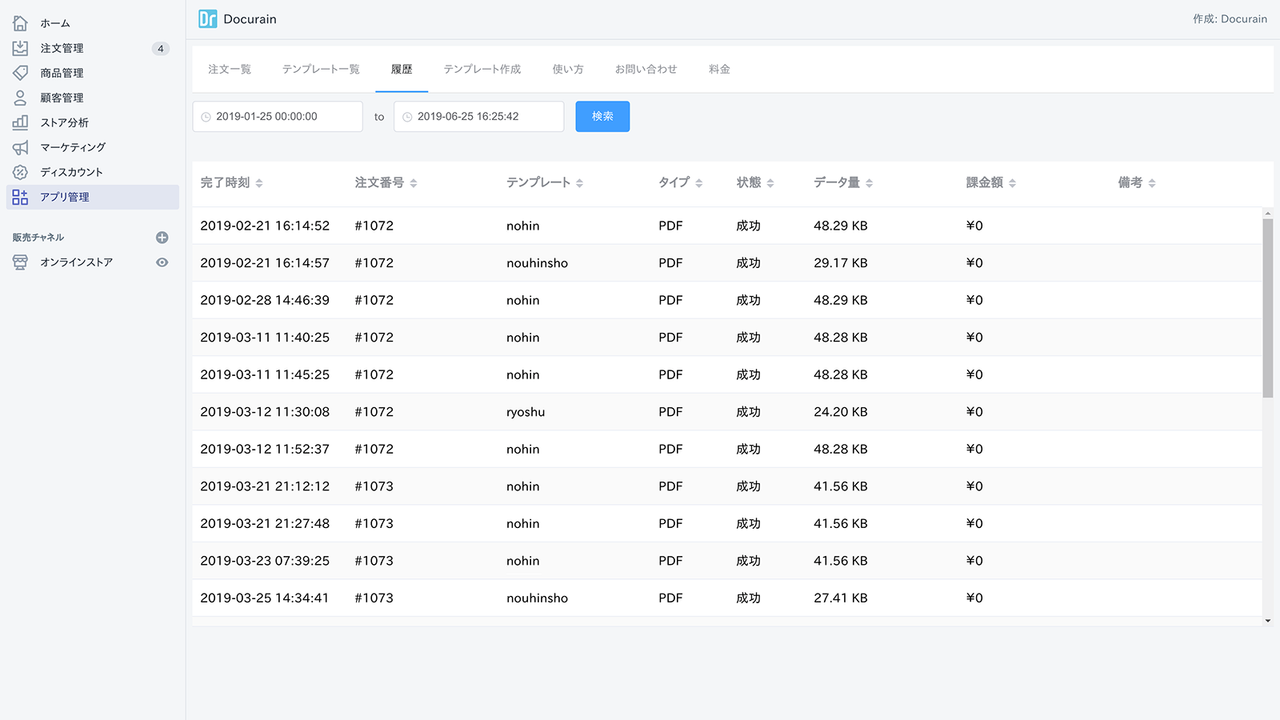Open the テンプレート一覧 tab

[321, 69]
